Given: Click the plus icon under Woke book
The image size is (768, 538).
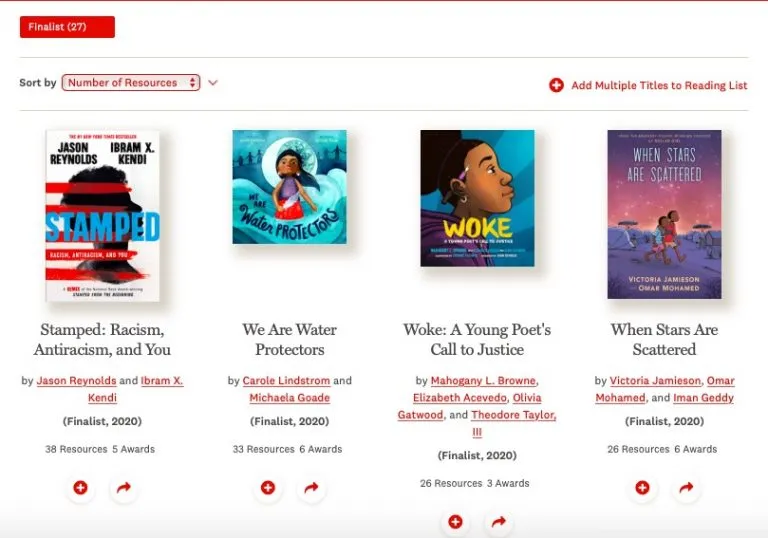Looking at the screenshot, I should click(455, 522).
